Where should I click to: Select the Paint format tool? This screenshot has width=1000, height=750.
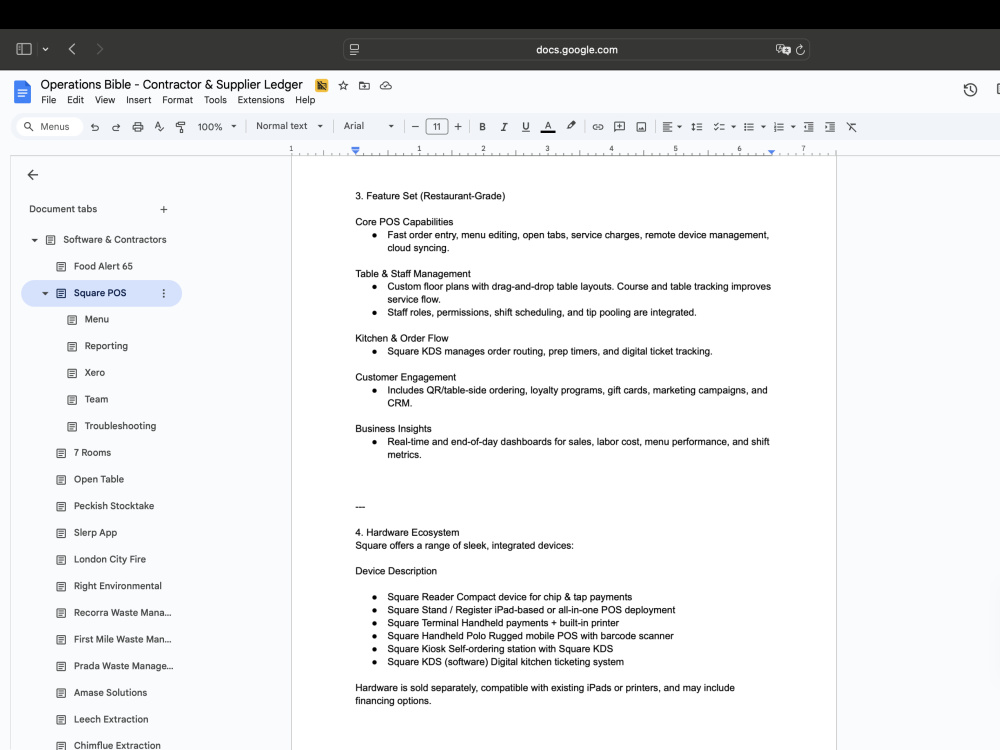click(x=180, y=127)
